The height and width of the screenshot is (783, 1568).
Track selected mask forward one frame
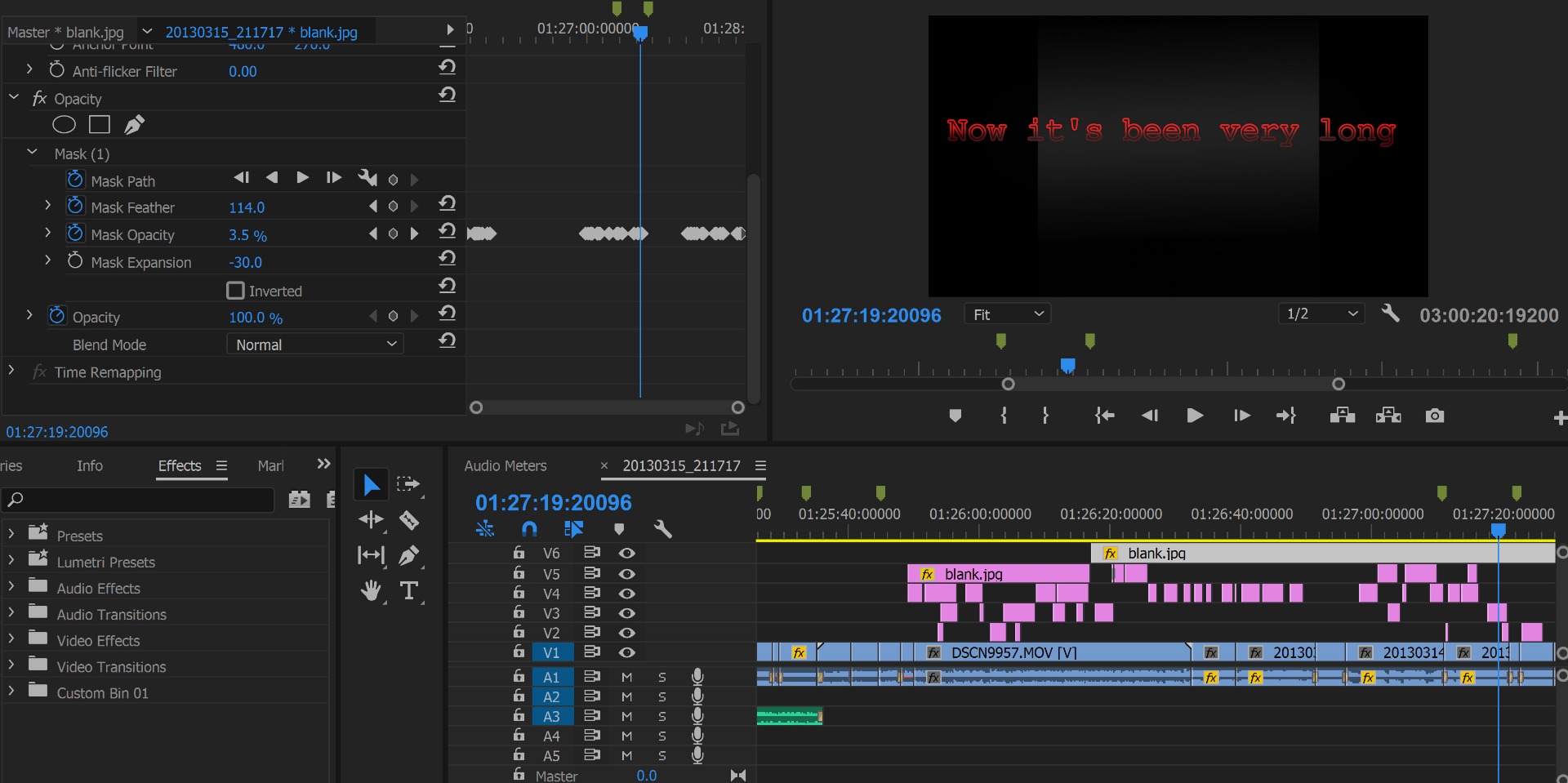point(333,178)
